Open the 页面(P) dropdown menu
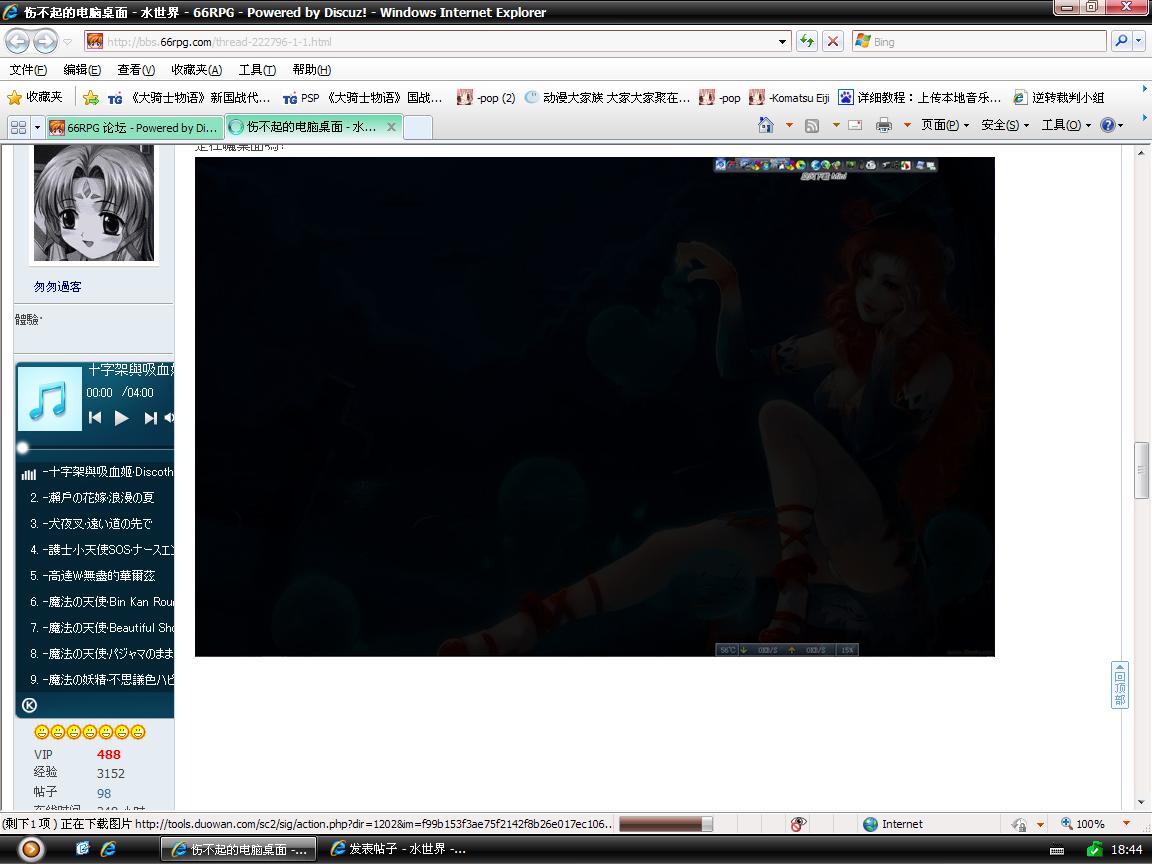 945,126
